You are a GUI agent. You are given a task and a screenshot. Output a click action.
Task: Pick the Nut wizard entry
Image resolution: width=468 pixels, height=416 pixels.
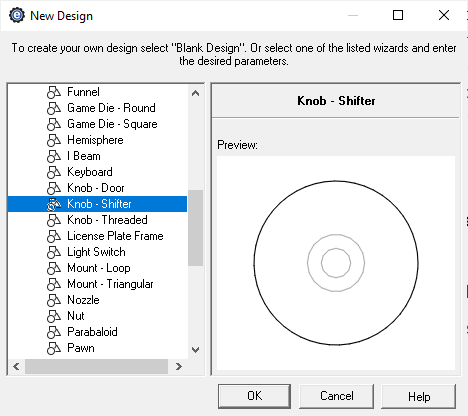tap(76, 316)
